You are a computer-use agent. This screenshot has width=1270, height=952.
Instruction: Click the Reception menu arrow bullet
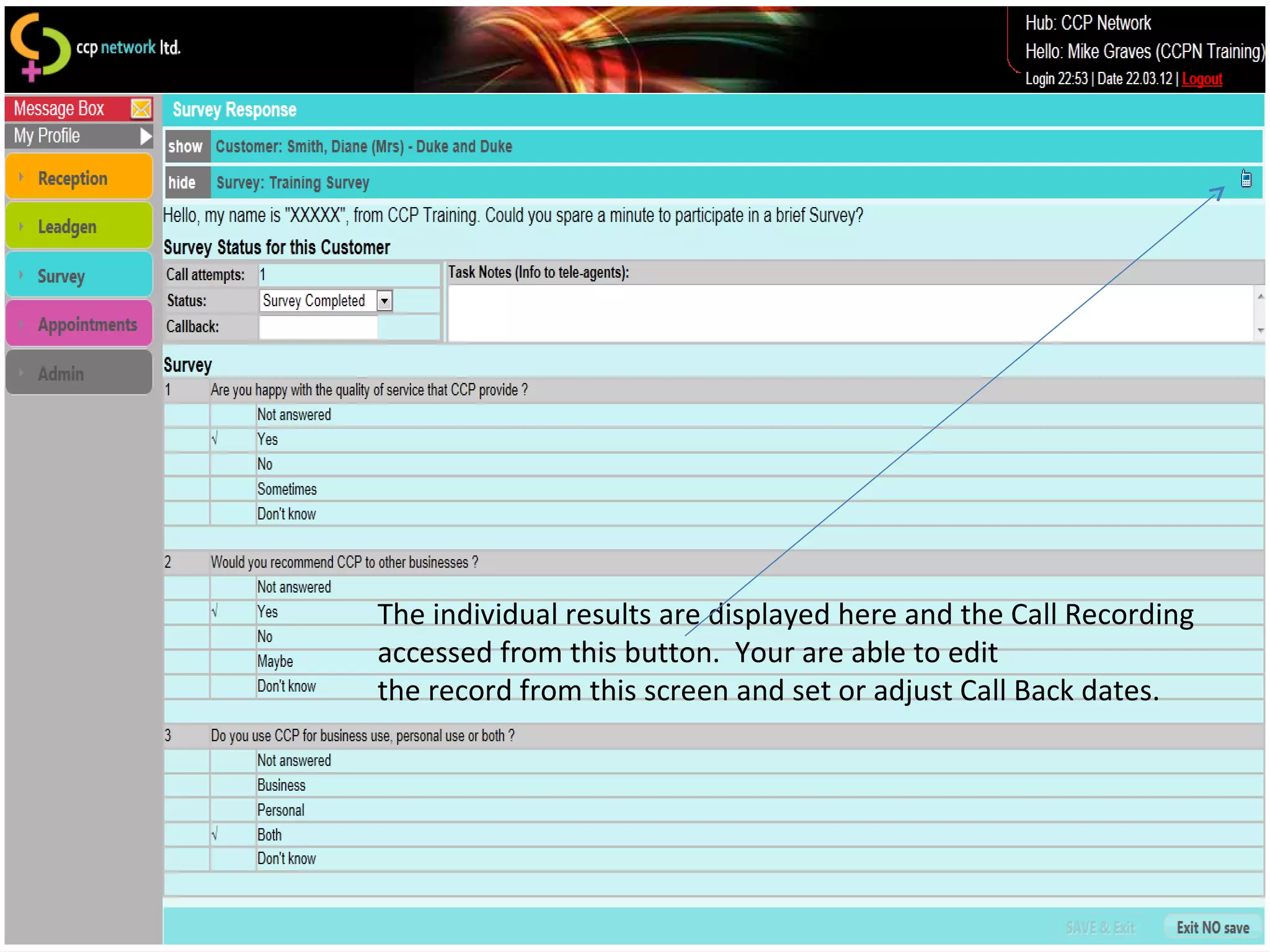22,177
